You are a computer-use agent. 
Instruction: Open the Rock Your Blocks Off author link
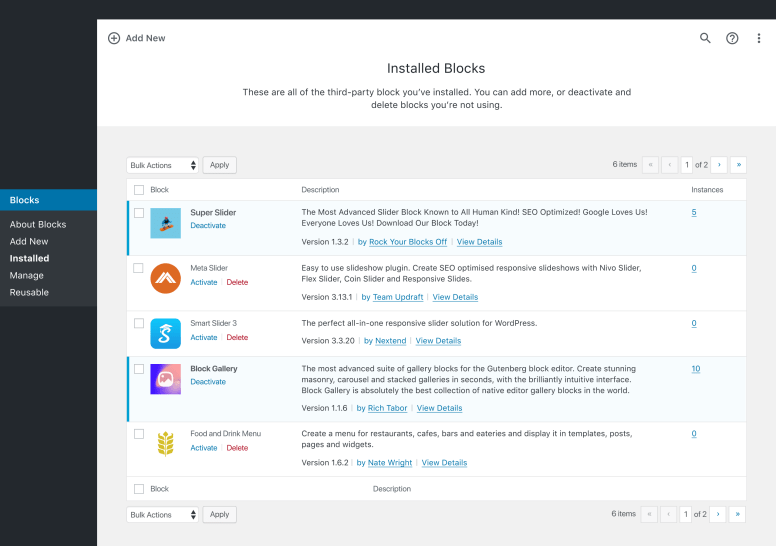pos(408,242)
